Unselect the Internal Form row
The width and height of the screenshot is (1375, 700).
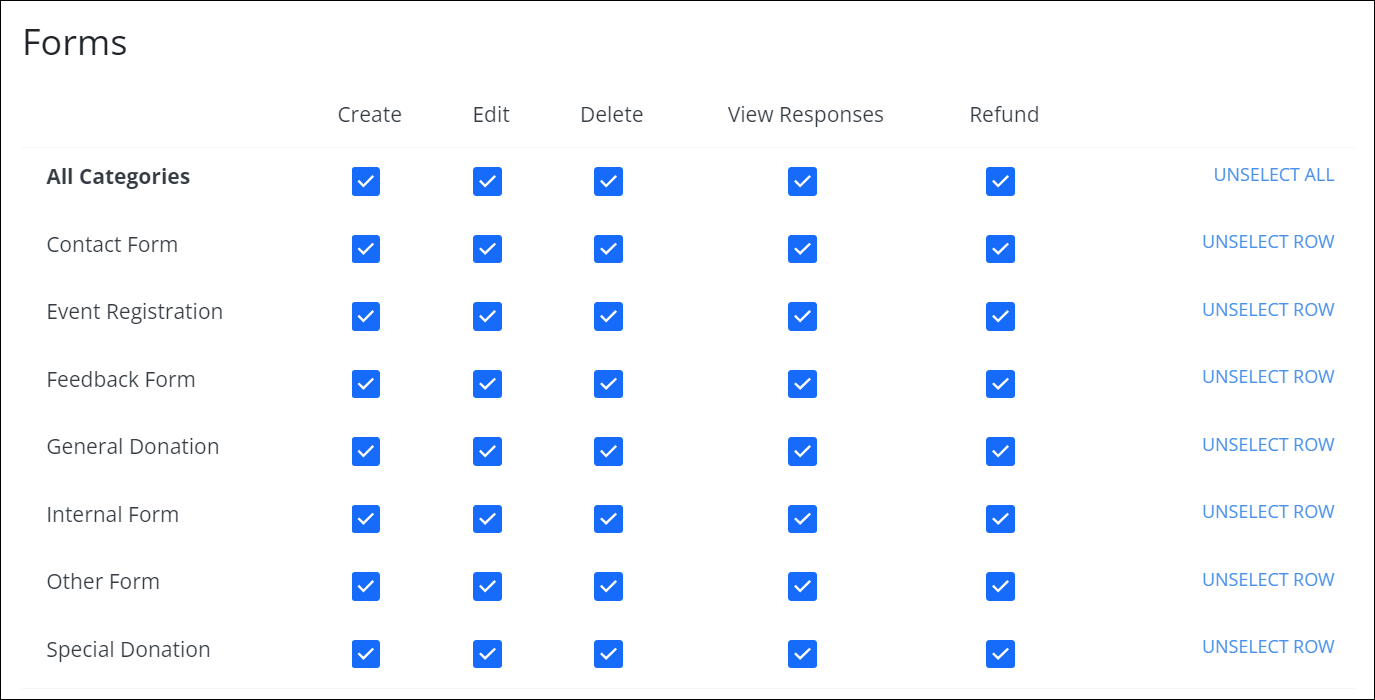tap(1268, 512)
